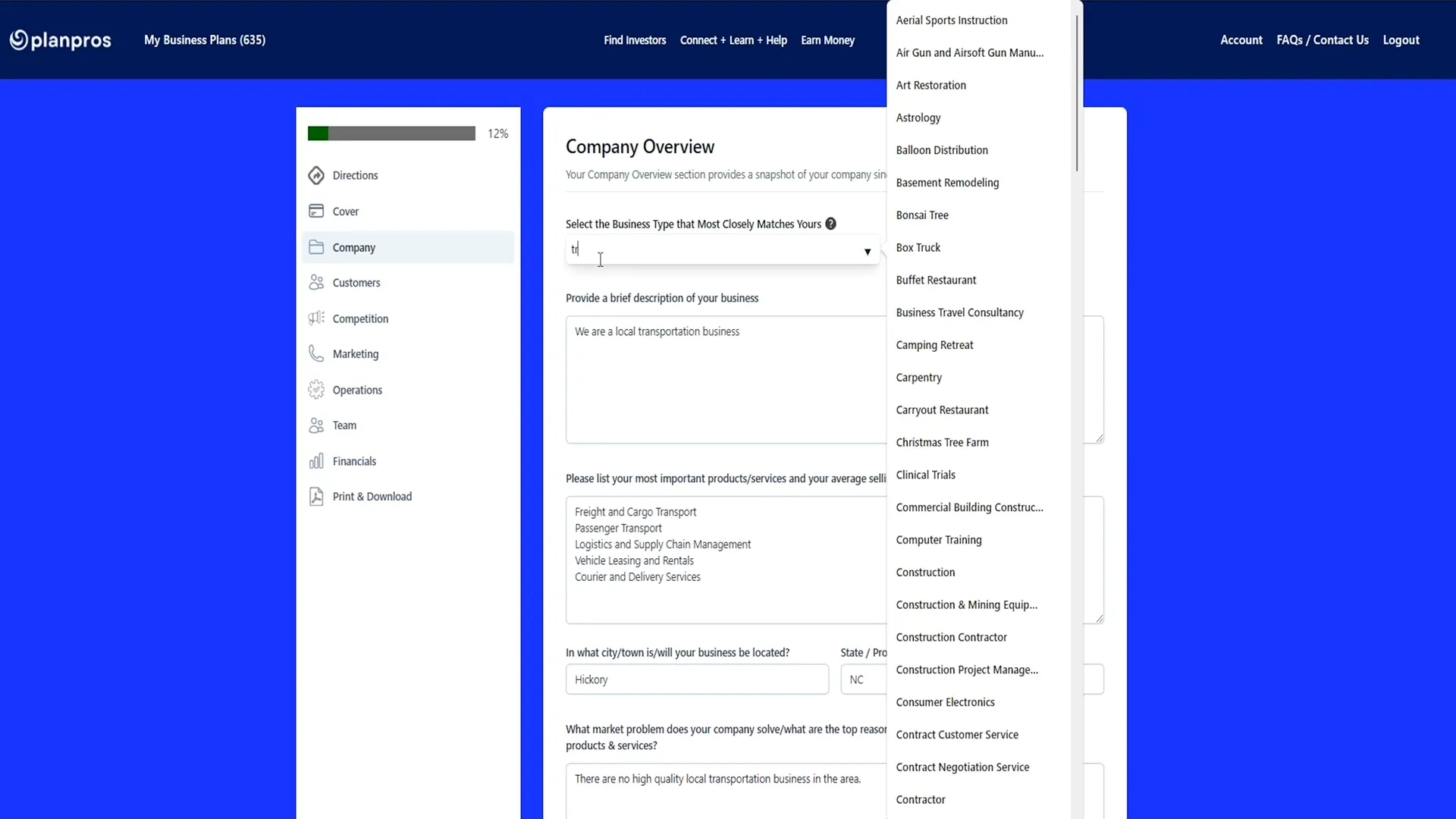Expand the business type dropdown arrow
Screen dimensions: 1456x819
point(867,252)
